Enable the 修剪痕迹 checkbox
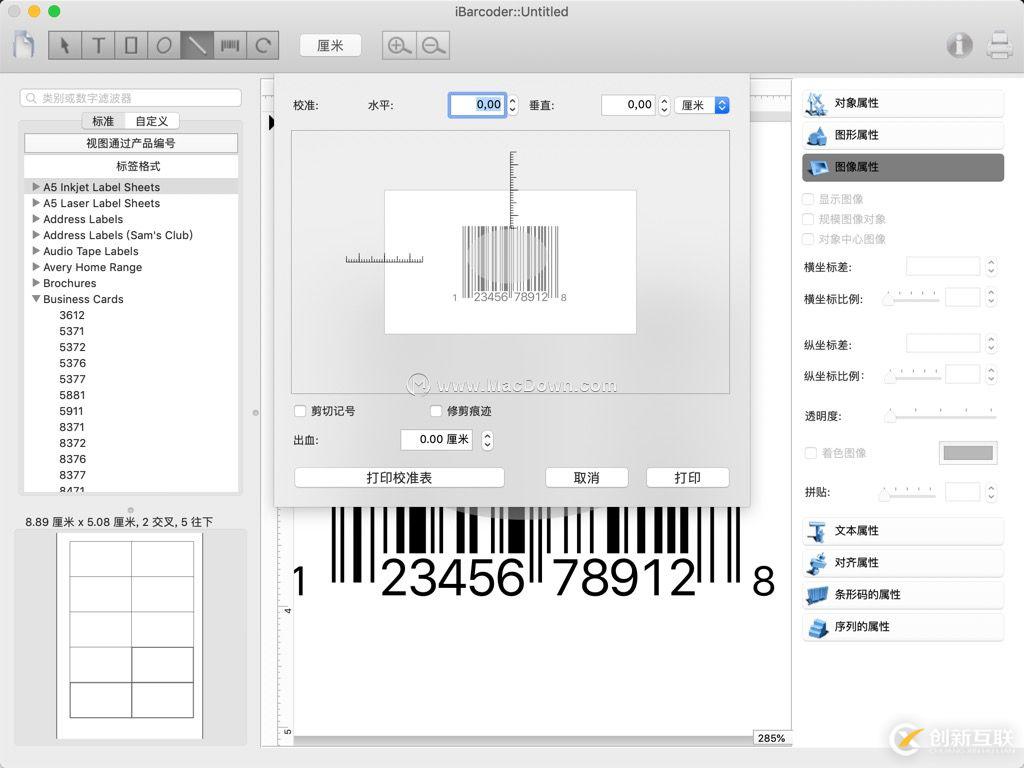The image size is (1024, 768). 436,411
